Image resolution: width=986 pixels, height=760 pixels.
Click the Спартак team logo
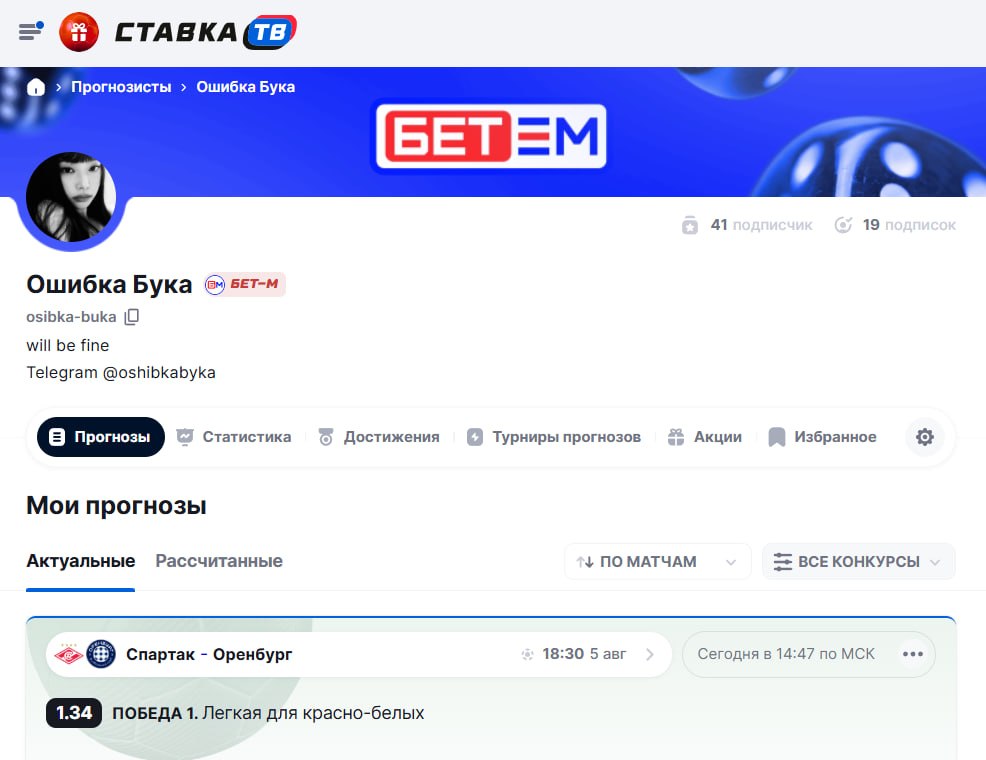coord(69,654)
